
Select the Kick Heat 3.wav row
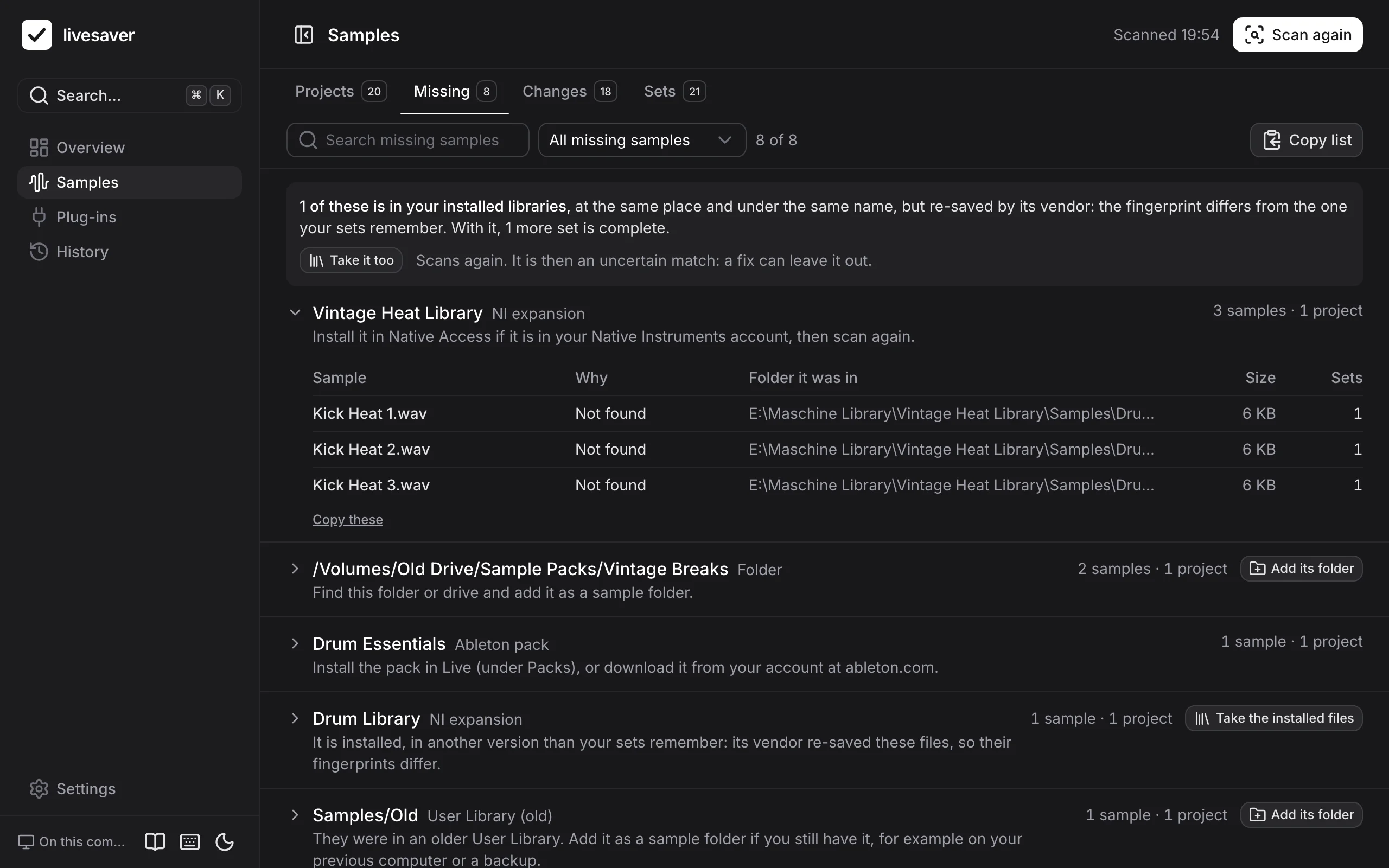[x=837, y=485]
